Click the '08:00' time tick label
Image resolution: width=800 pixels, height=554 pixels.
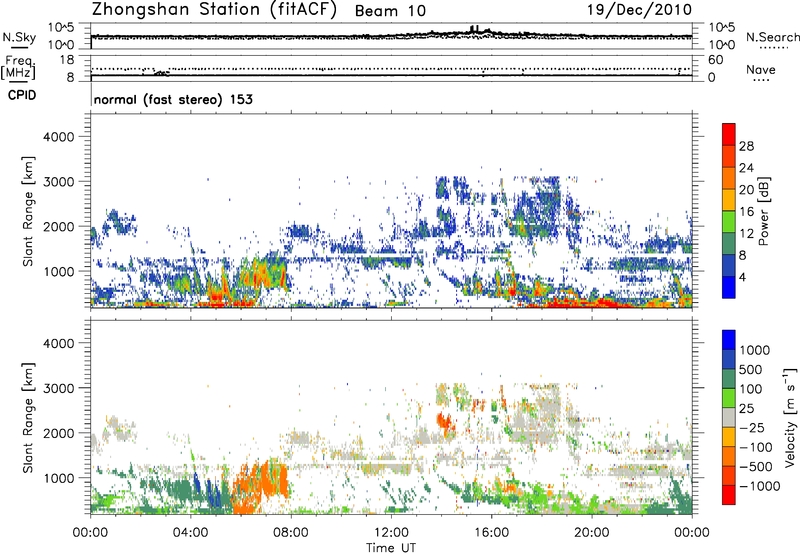click(x=291, y=533)
